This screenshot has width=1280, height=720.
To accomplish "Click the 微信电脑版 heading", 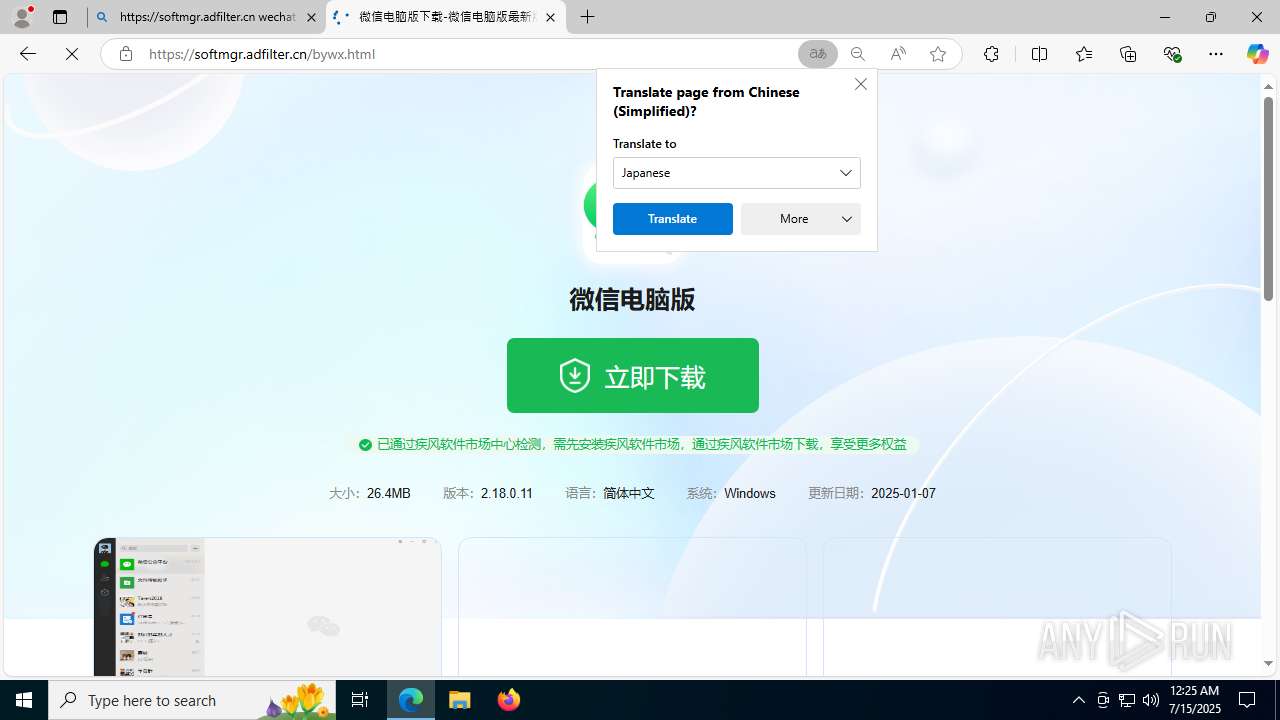I will 632,300.
